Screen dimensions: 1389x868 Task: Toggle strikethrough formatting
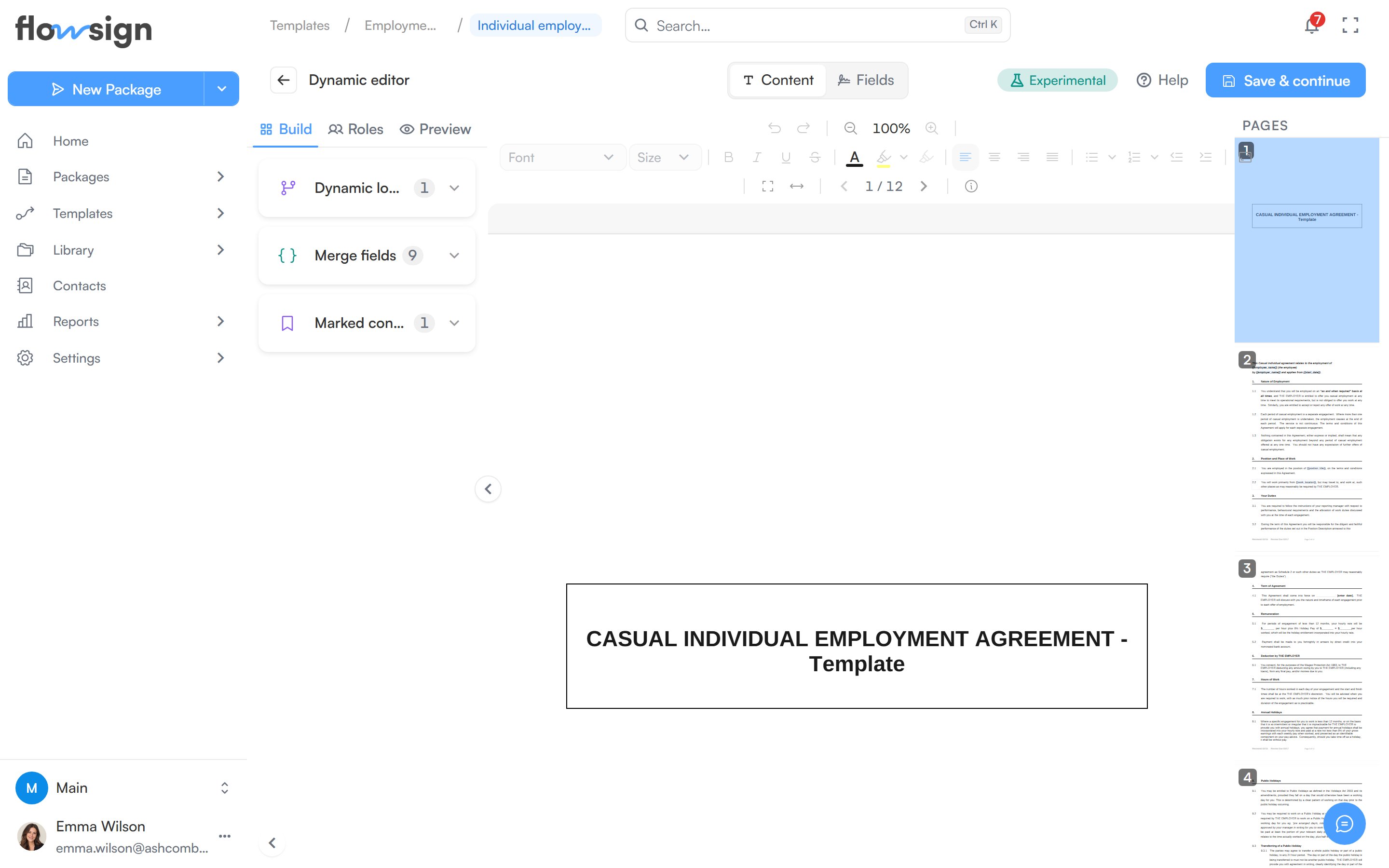click(x=815, y=157)
